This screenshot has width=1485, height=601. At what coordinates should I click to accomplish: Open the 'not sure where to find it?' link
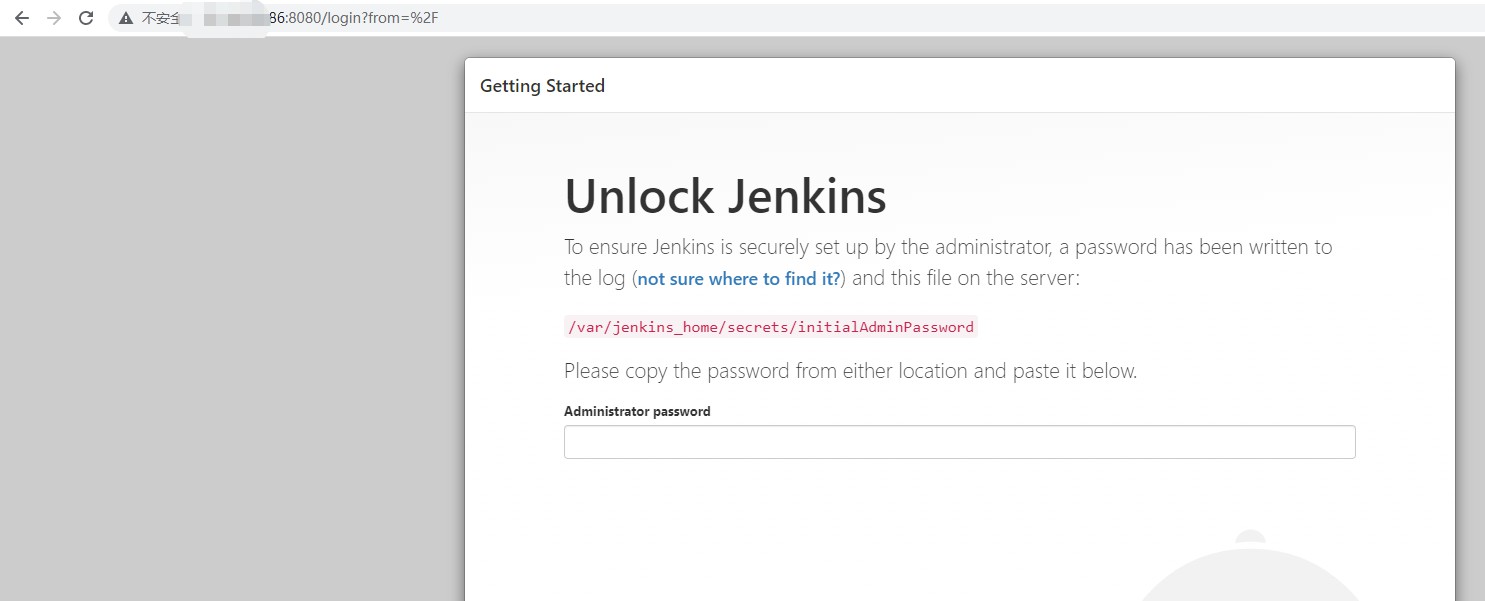tap(739, 279)
